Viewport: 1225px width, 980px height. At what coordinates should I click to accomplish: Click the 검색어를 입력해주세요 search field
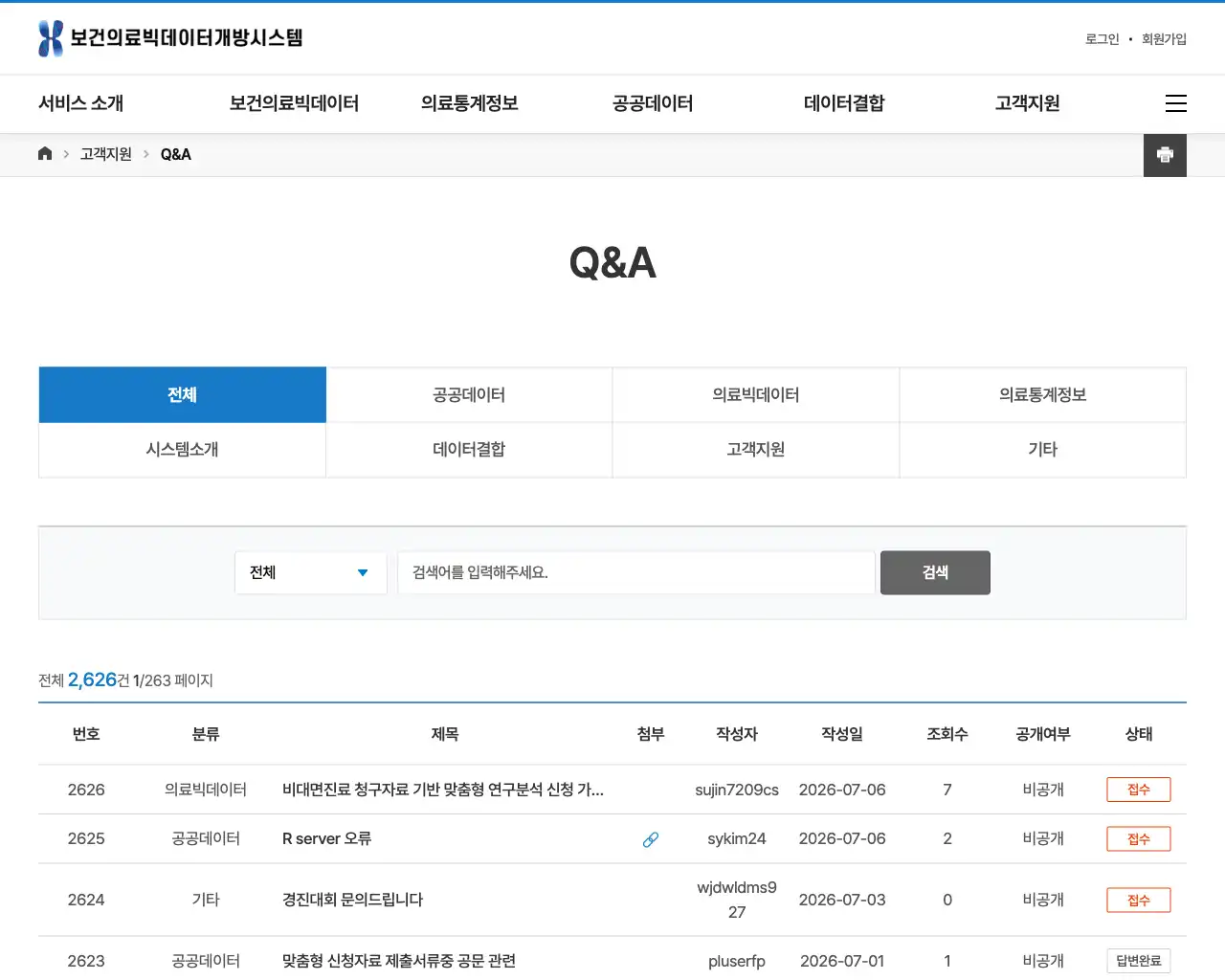(636, 572)
